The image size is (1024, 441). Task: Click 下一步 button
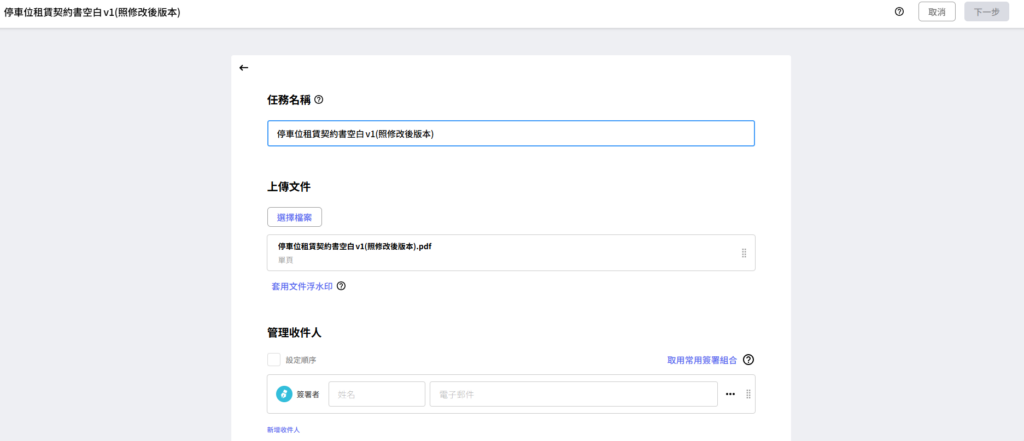click(x=986, y=12)
